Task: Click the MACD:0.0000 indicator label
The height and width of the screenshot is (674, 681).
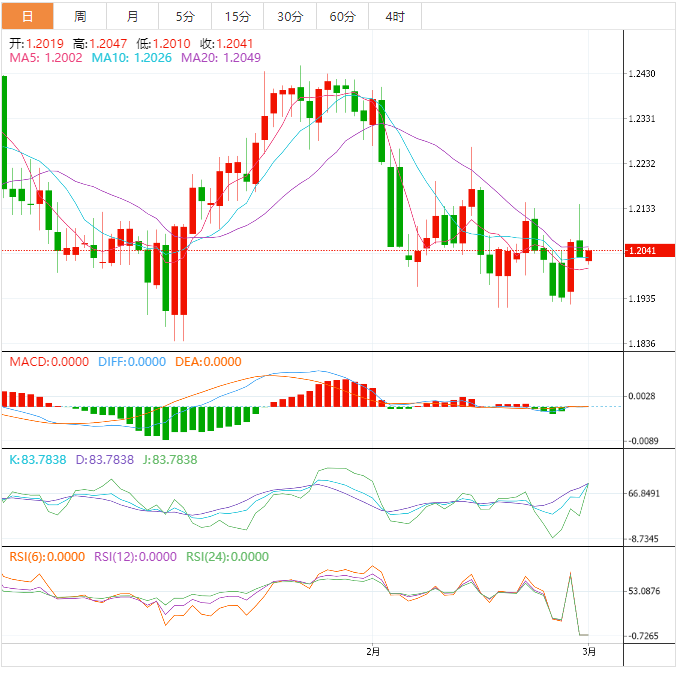Action: [49, 362]
